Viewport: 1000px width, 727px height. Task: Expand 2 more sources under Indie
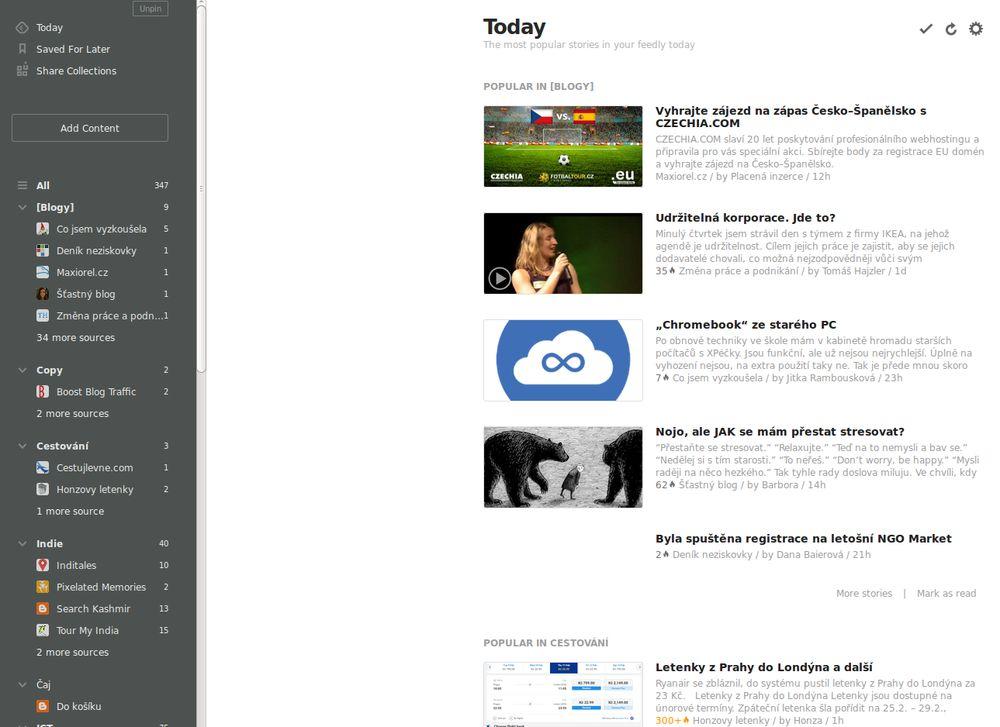(x=72, y=652)
